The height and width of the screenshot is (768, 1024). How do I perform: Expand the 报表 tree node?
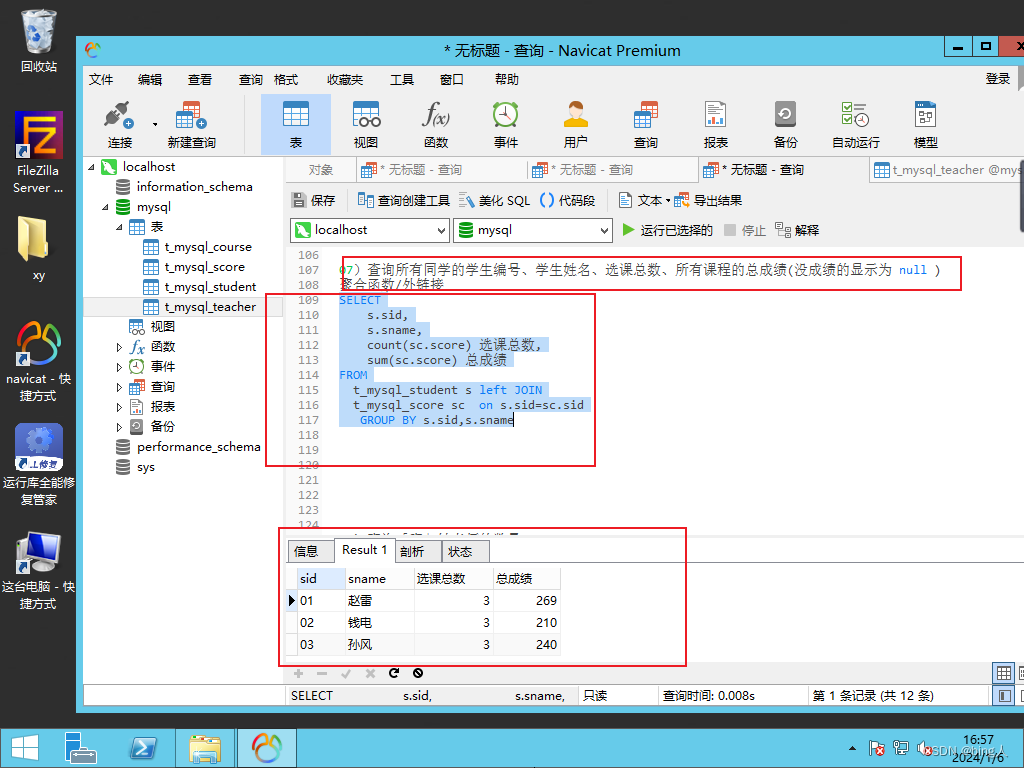coord(119,408)
